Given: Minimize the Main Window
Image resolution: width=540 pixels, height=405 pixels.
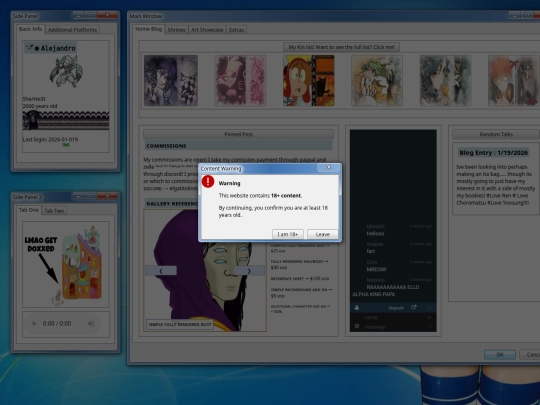Looking at the screenshot, I should (515, 15).
